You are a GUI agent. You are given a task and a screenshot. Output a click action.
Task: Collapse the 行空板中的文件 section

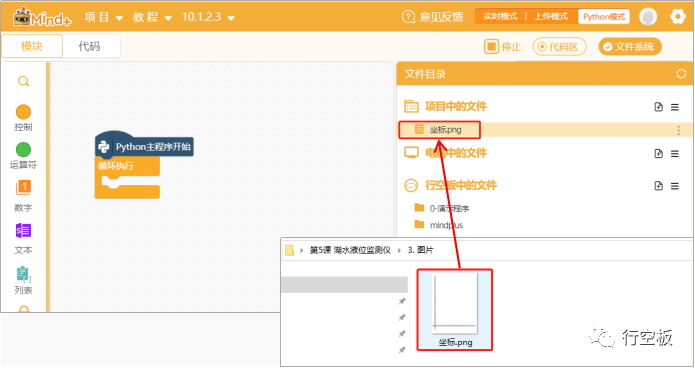point(450,185)
